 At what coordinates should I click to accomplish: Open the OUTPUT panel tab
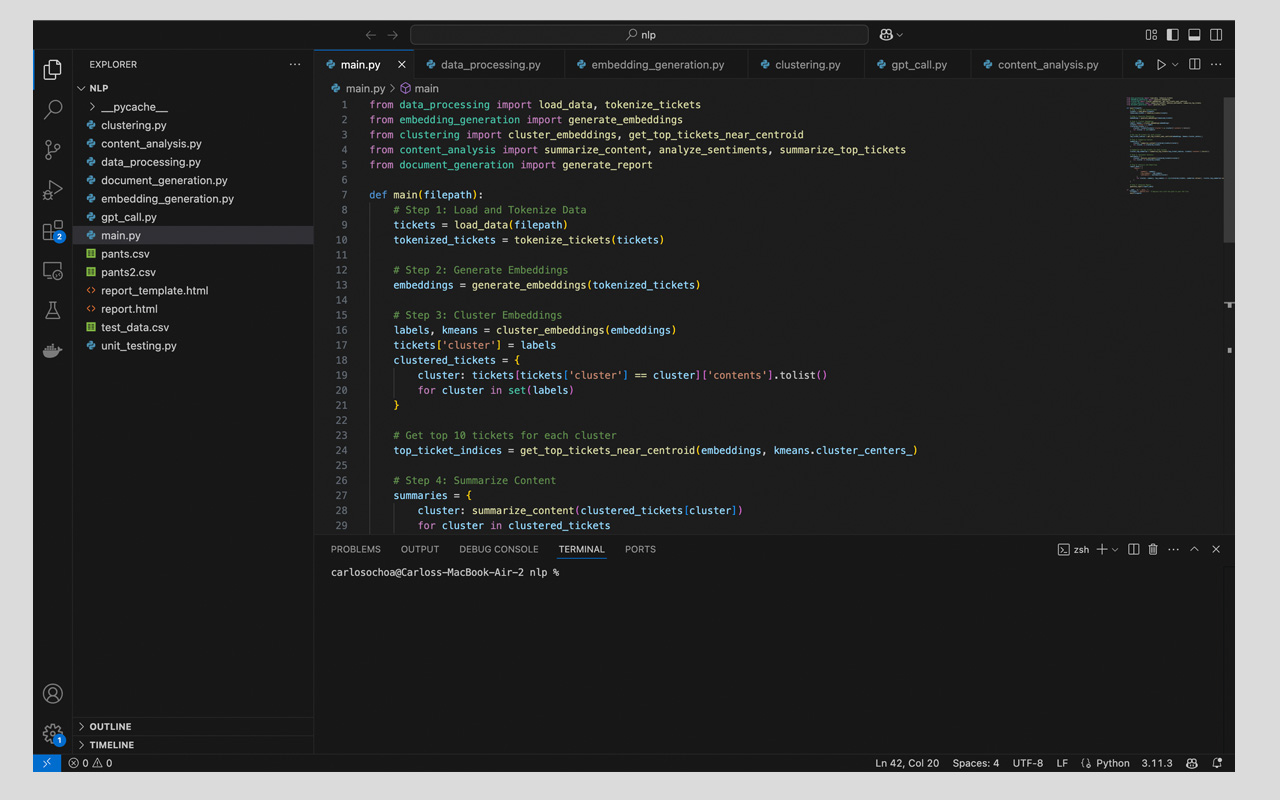coord(420,549)
